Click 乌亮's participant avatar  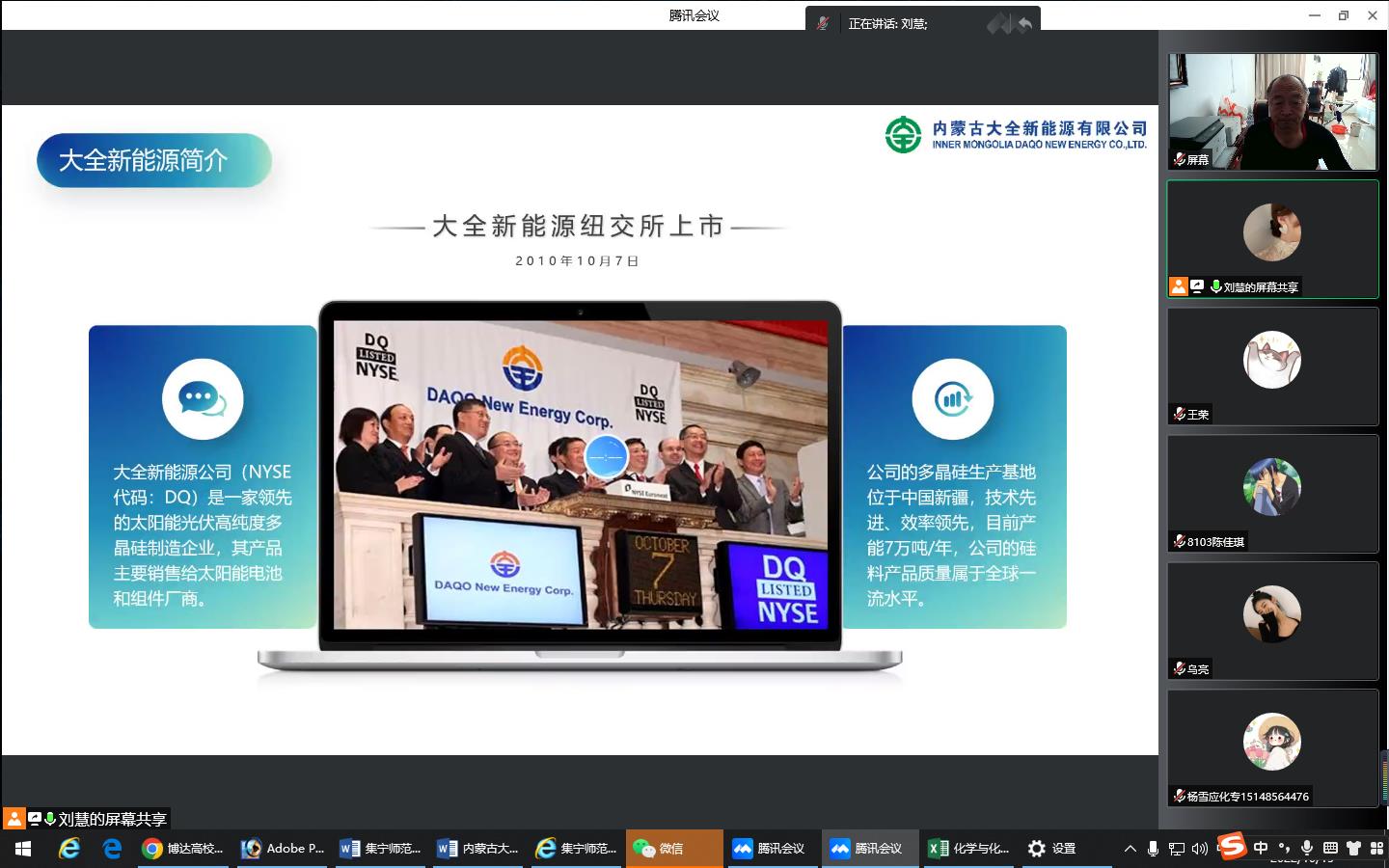click(x=1271, y=614)
